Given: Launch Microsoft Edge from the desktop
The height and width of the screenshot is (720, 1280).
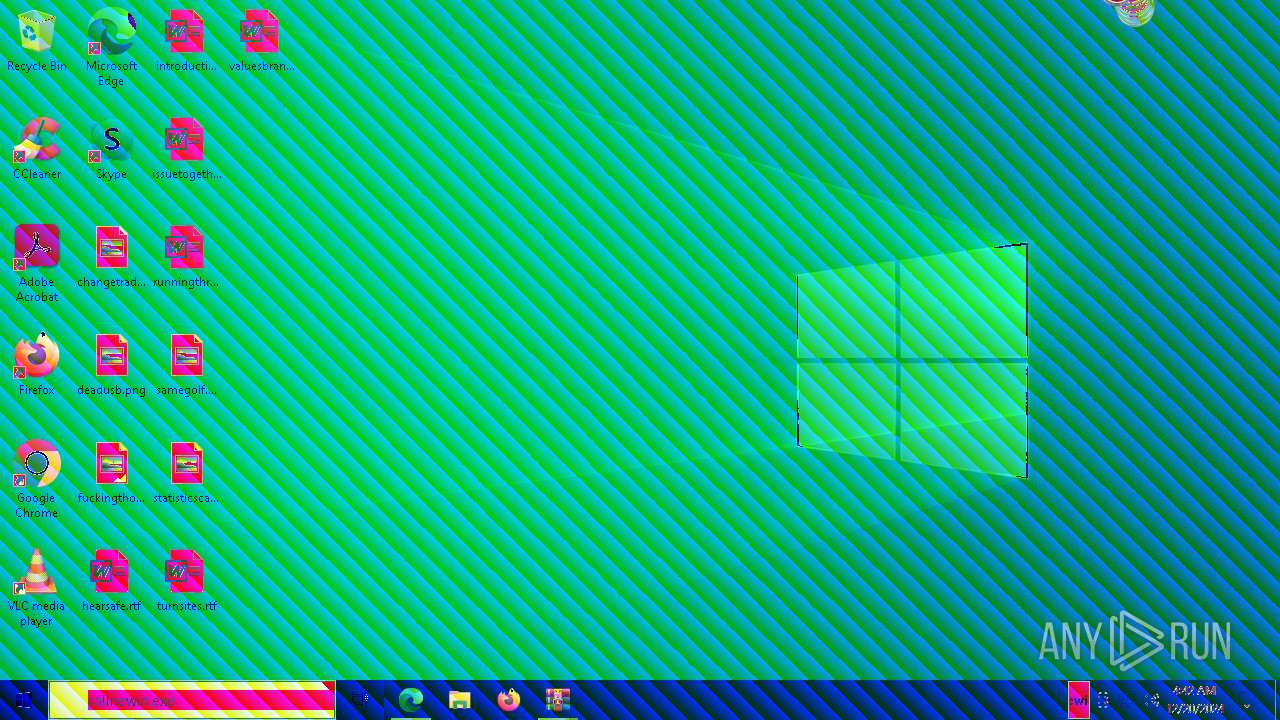Looking at the screenshot, I should click(x=111, y=47).
